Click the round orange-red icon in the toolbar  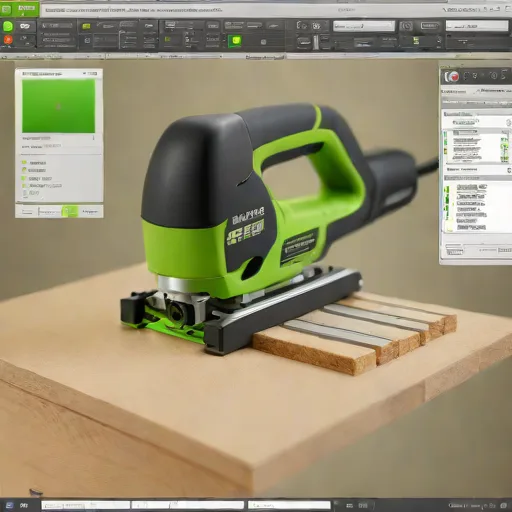(7, 40)
